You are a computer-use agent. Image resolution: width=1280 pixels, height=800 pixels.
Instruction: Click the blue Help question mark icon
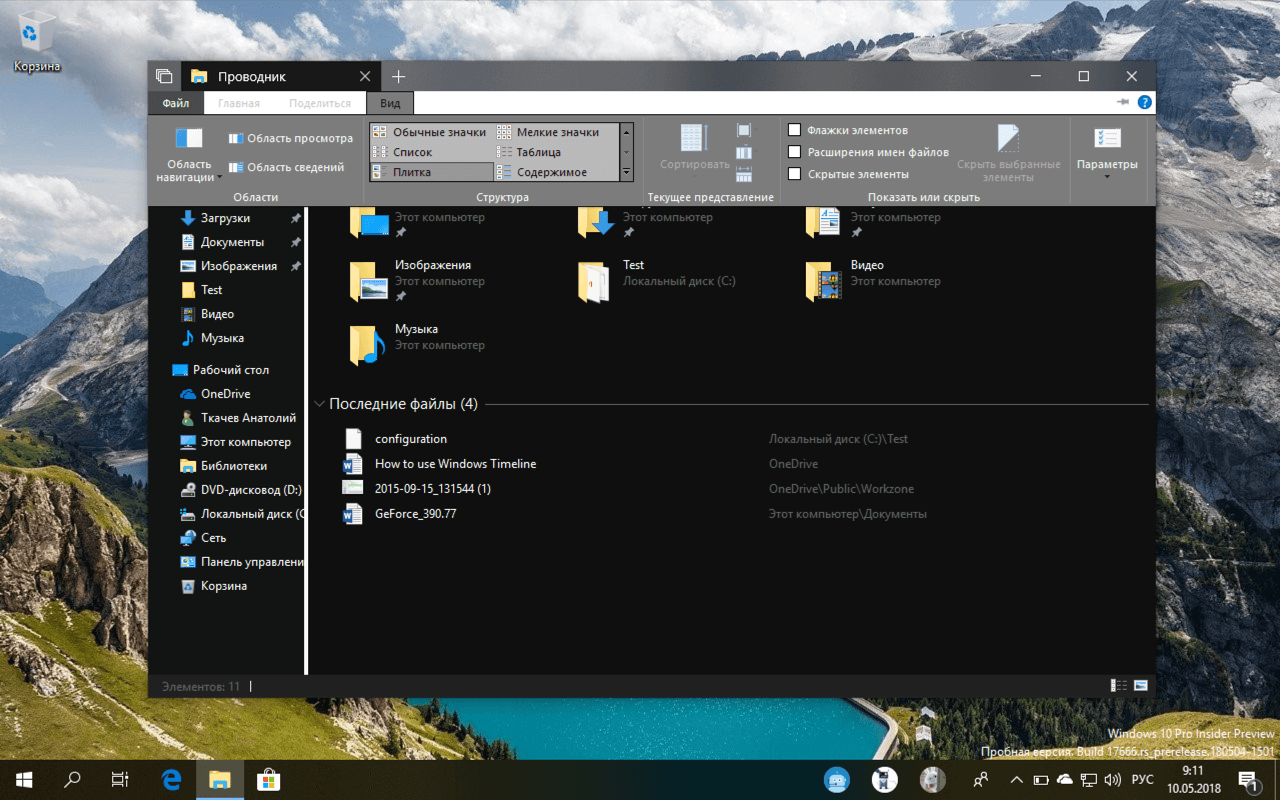click(x=1144, y=101)
